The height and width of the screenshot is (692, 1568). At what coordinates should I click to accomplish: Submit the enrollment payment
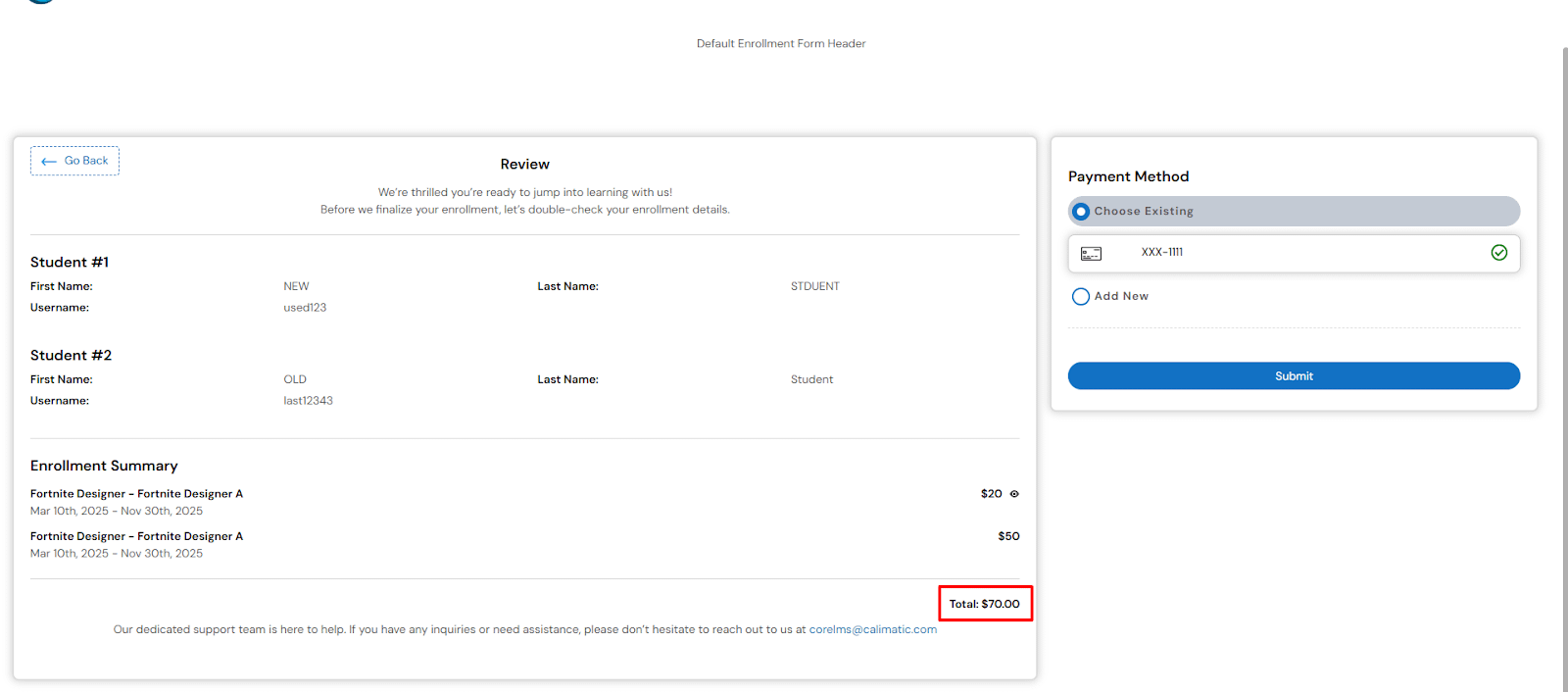point(1294,376)
